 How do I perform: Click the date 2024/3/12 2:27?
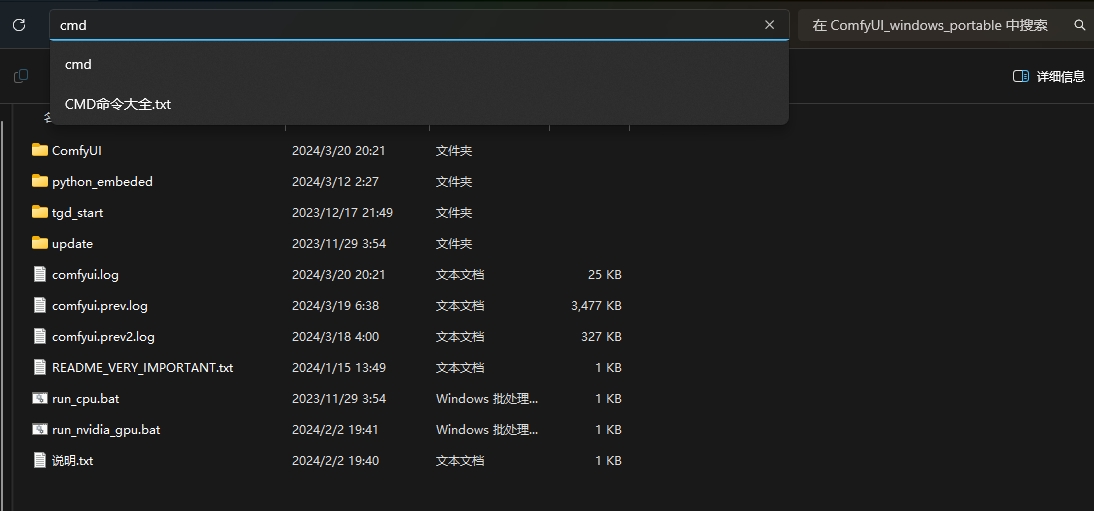coord(335,182)
